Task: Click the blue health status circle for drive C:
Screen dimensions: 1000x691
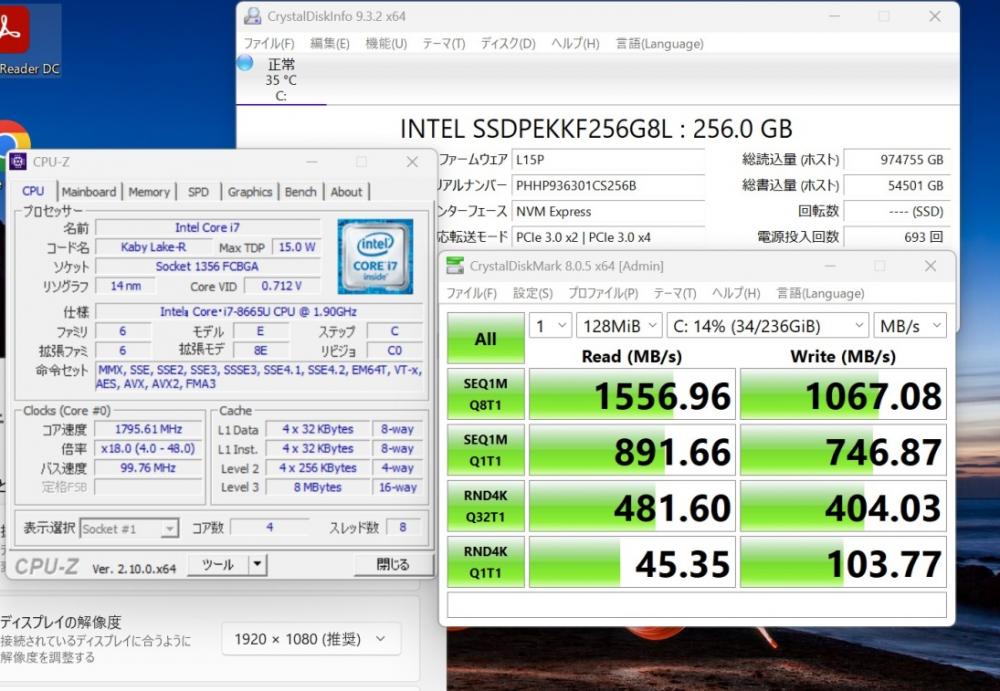Action: tap(245, 63)
